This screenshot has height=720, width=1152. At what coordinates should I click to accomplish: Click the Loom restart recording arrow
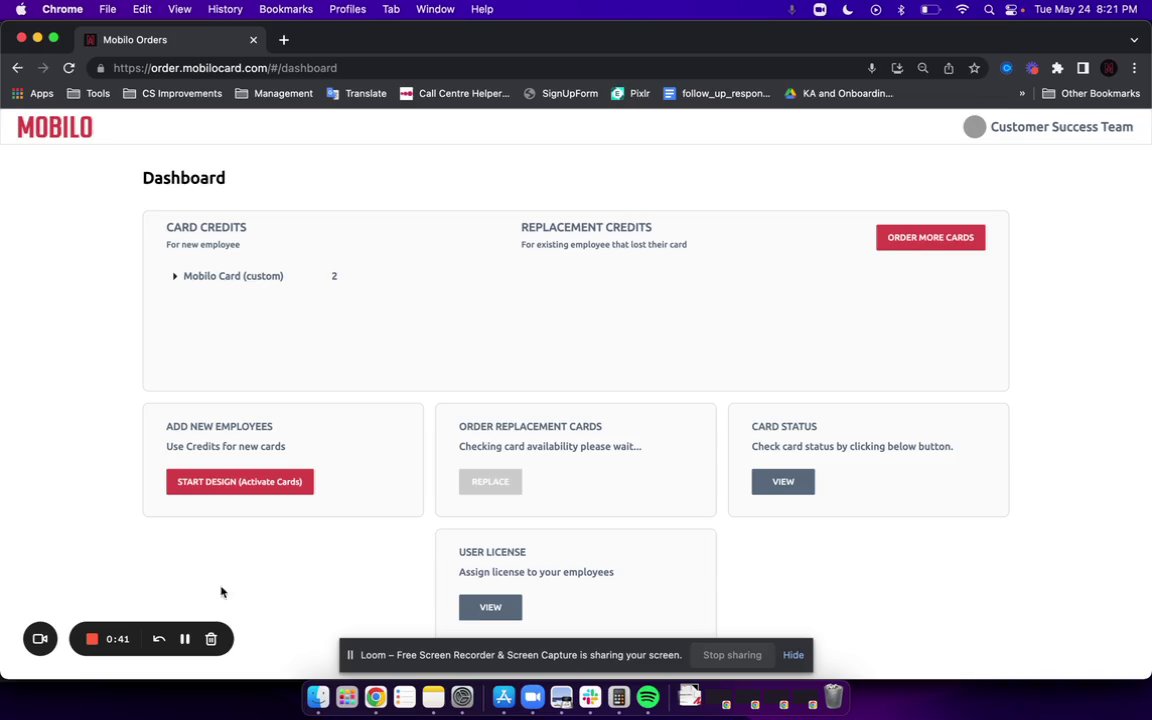tap(159, 639)
